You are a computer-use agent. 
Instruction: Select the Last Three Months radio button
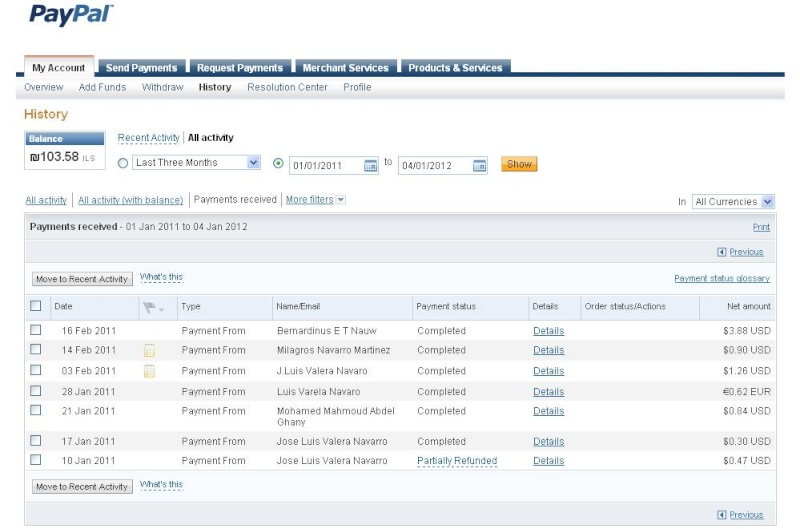pyautogui.click(x=122, y=163)
